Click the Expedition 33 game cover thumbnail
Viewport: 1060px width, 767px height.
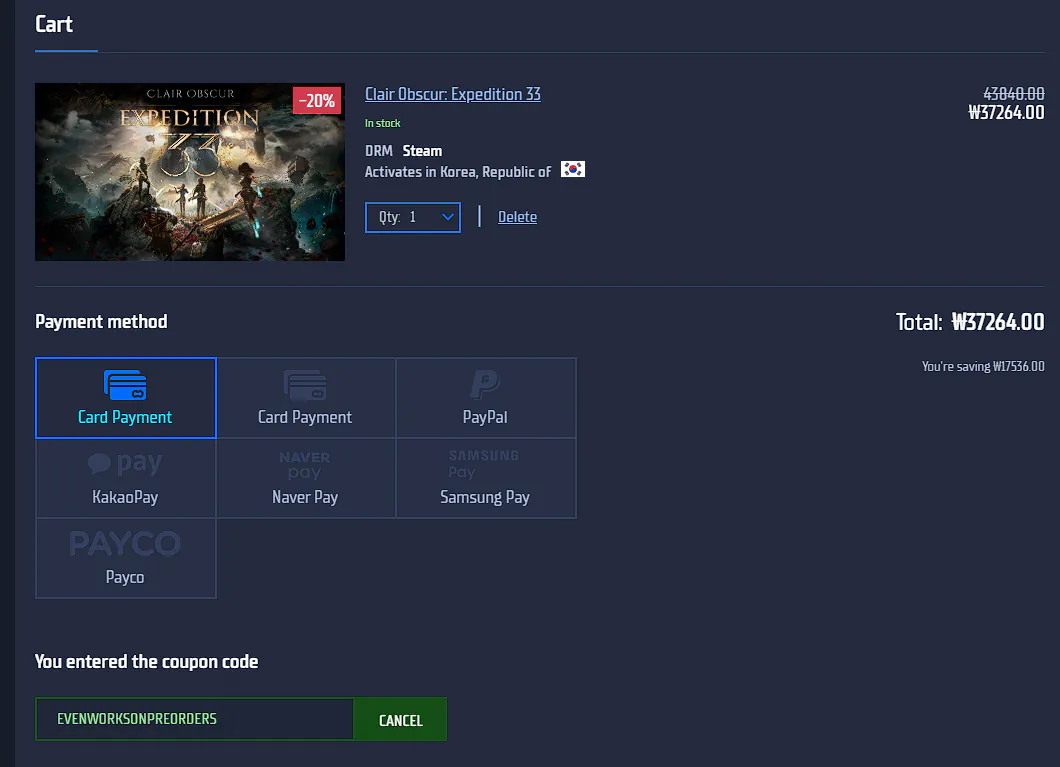click(x=190, y=172)
